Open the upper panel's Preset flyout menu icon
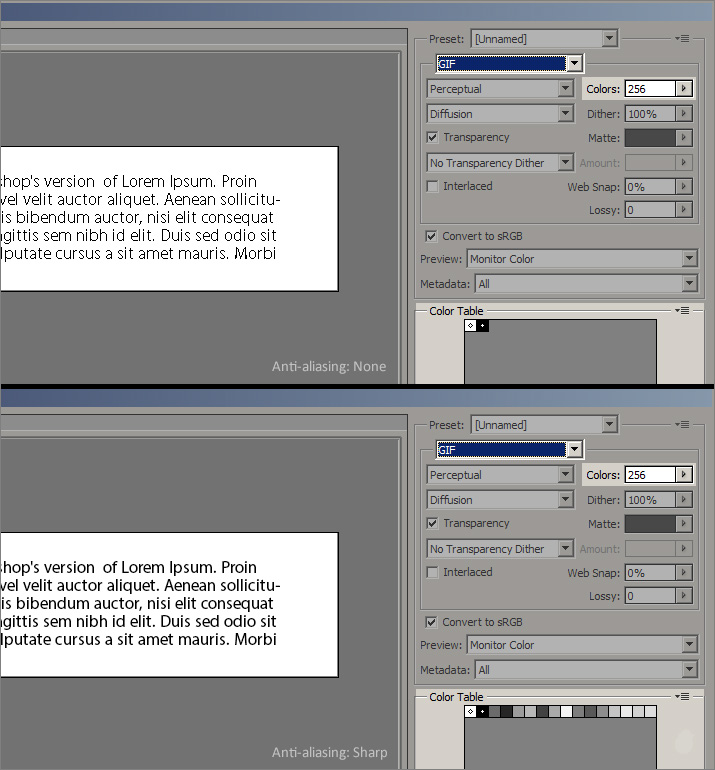The image size is (715, 770). [683, 39]
